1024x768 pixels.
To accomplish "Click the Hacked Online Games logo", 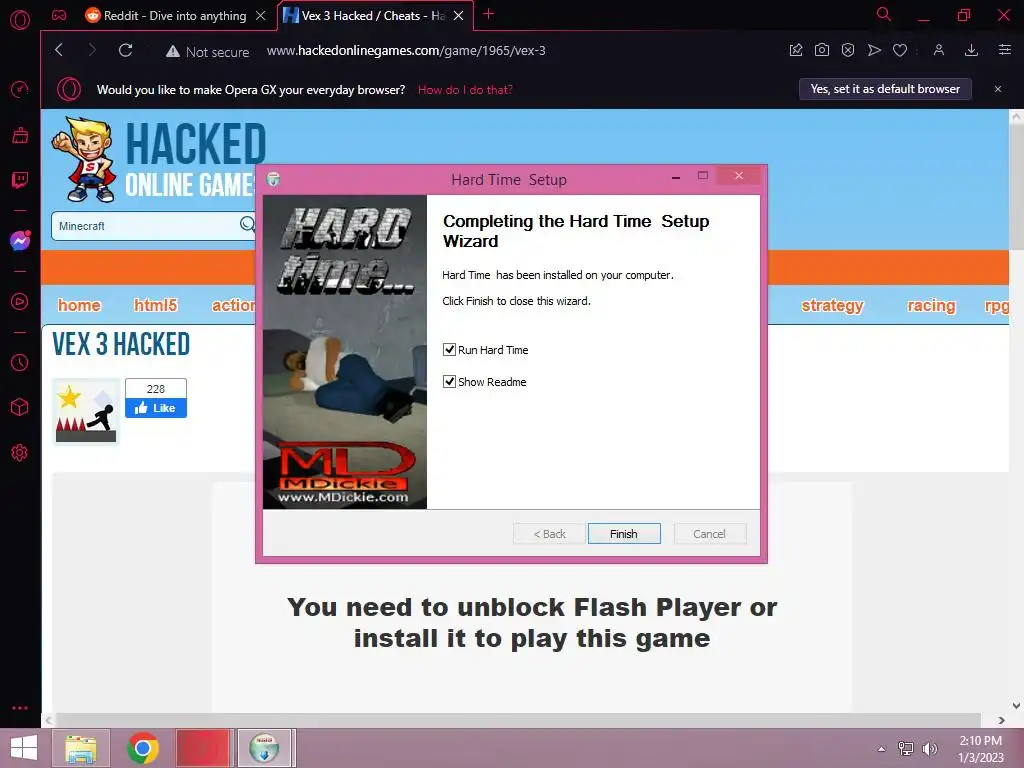I will coord(159,159).
